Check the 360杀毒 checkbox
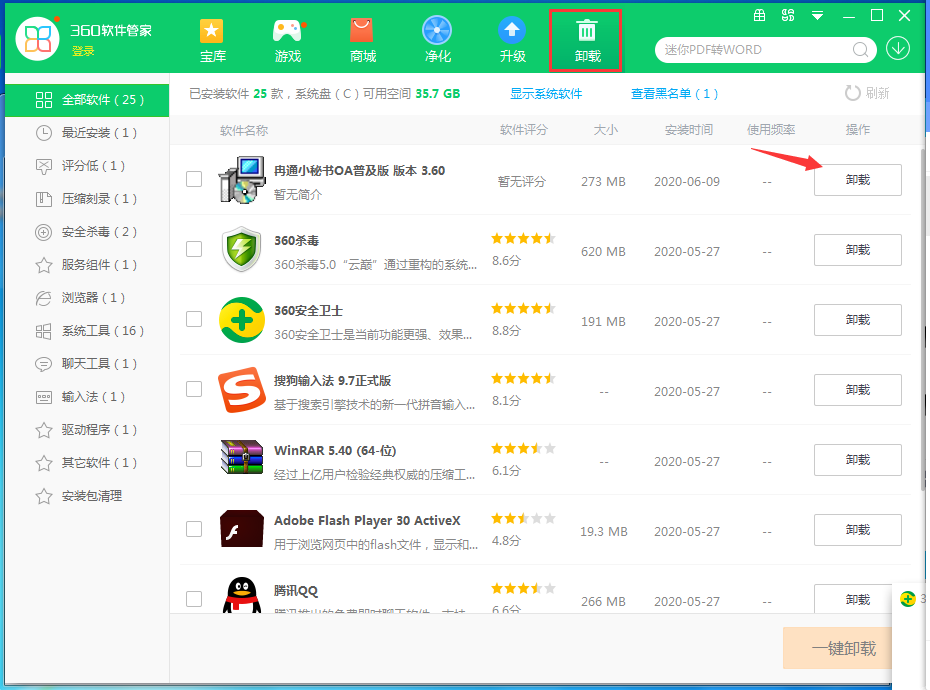 194,249
